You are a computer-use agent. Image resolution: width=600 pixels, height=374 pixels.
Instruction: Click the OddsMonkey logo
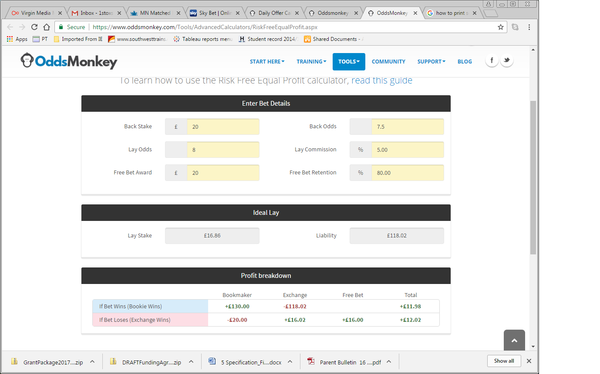68,61
